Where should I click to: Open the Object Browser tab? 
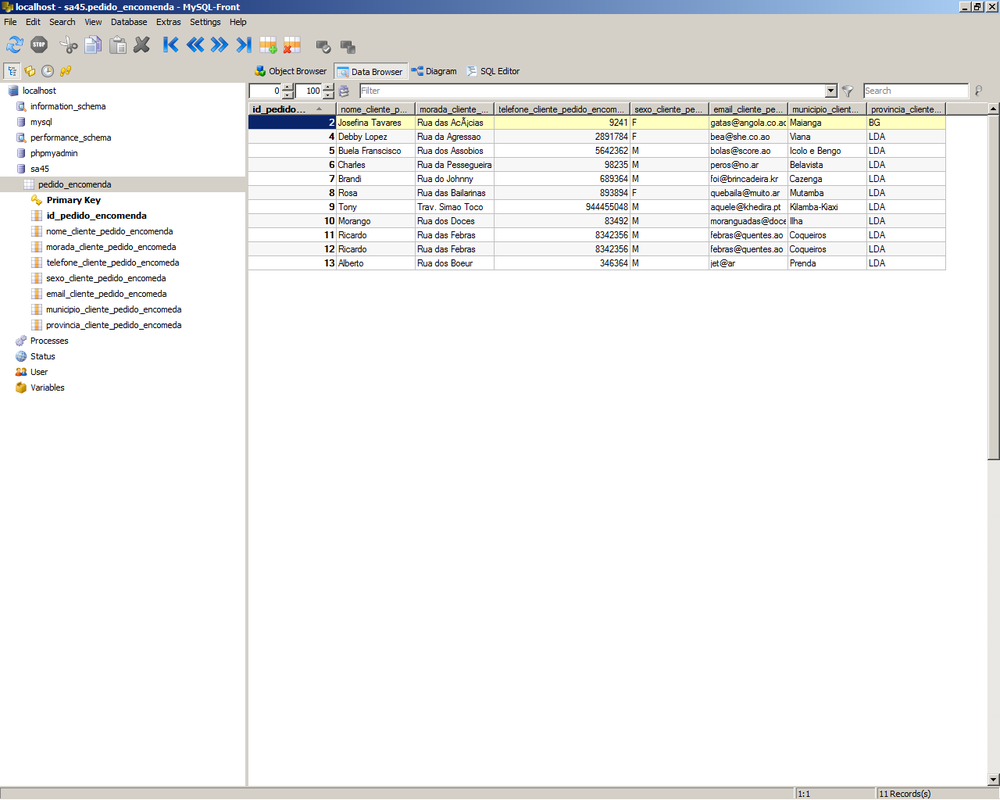[290, 71]
